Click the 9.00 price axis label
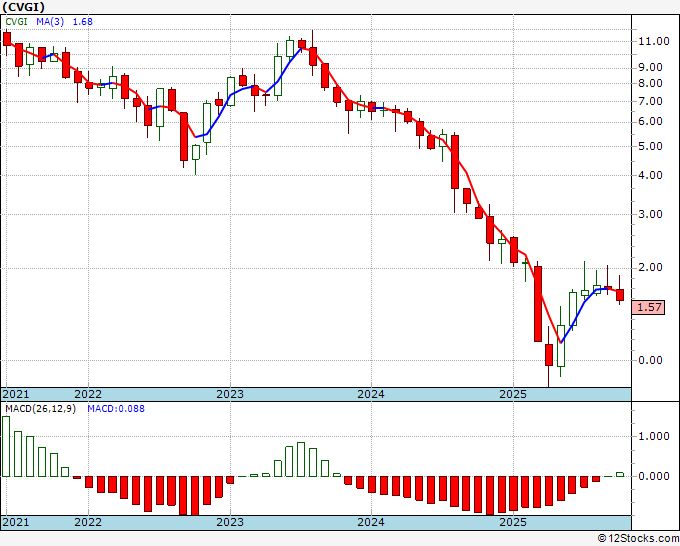The height and width of the screenshot is (546, 680). click(x=650, y=68)
